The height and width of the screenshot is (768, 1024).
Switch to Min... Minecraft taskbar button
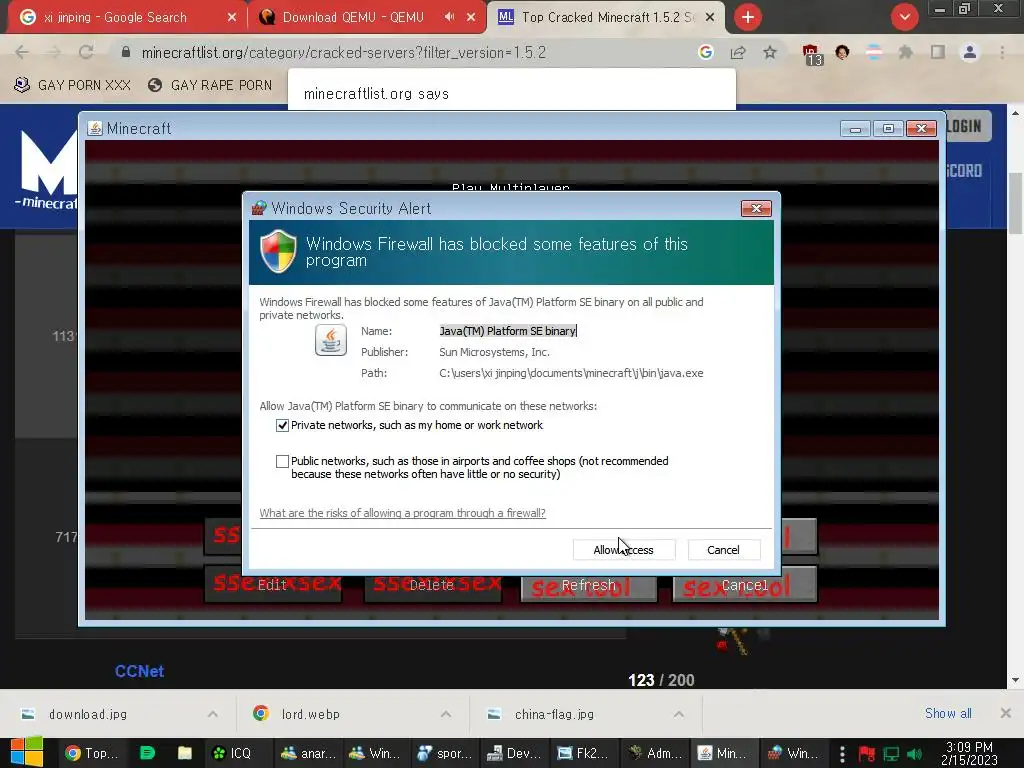pyautogui.click(x=722, y=753)
